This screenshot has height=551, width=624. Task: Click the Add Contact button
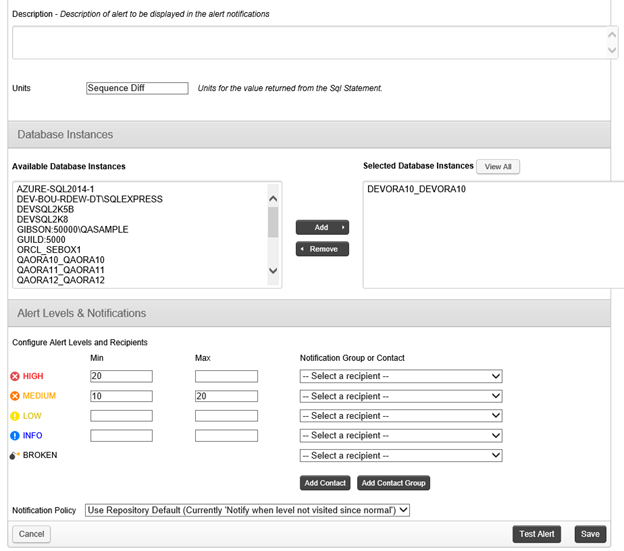pos(325,483)
